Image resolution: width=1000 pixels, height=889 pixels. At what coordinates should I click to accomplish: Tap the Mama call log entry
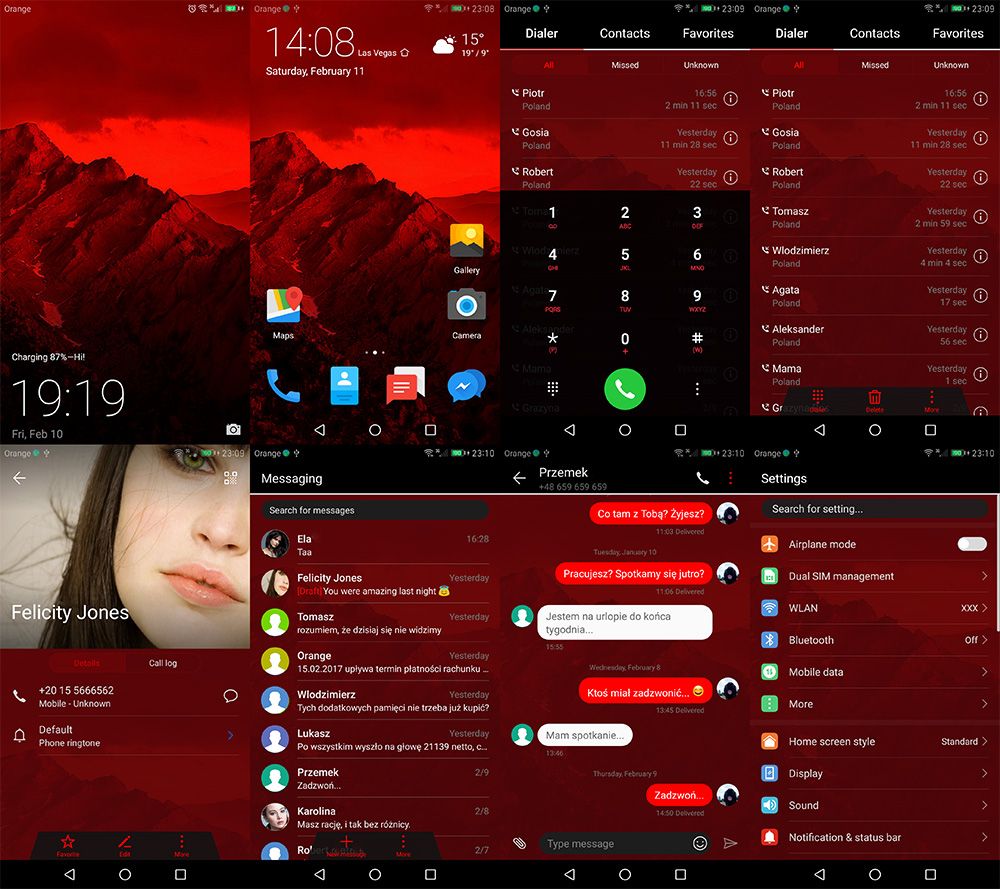(x=874, y=374)
